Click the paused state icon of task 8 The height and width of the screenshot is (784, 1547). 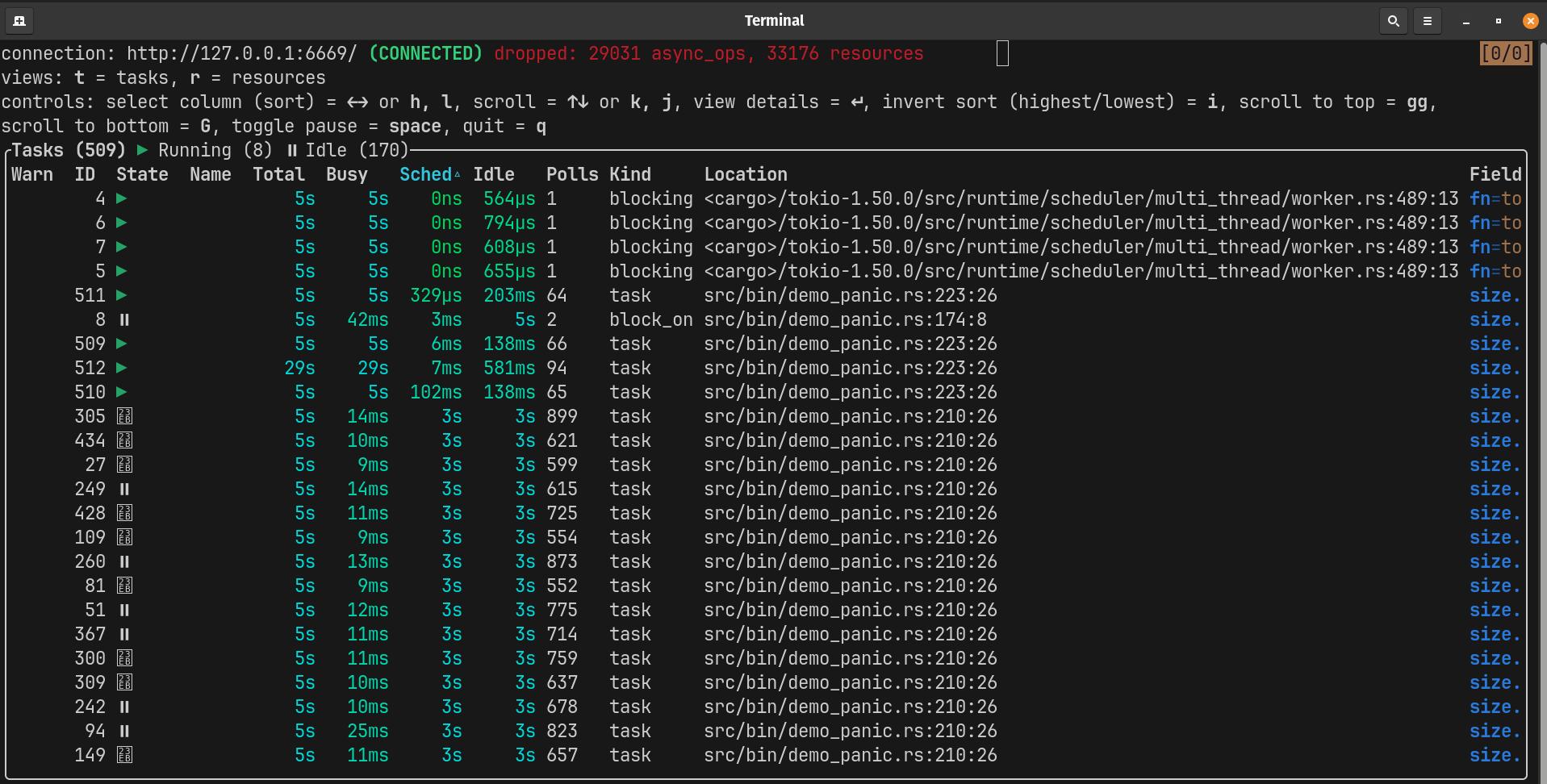tap(123, 319)
